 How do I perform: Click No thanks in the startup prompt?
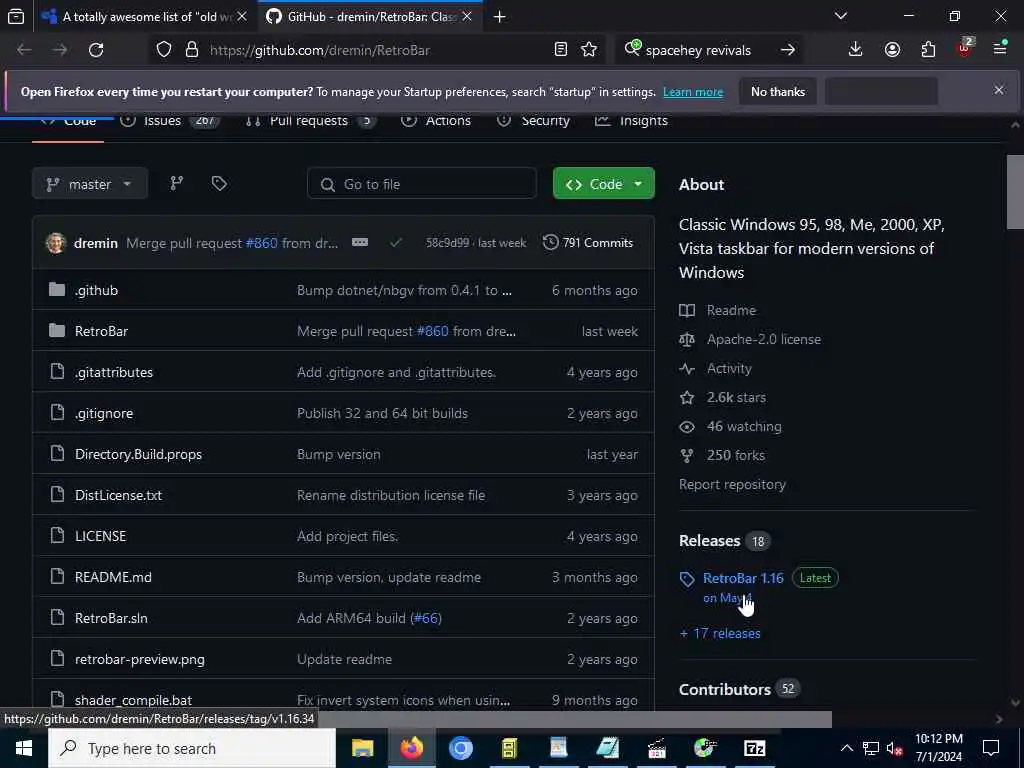click(x=778, y=91)
